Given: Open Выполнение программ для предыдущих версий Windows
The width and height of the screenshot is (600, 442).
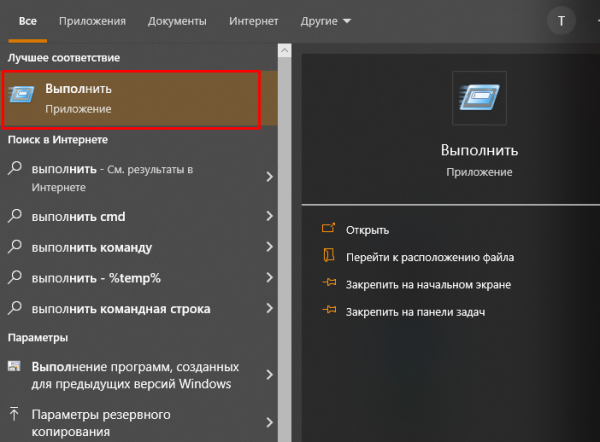Looking at the screenshot, I should pos(135,375).
